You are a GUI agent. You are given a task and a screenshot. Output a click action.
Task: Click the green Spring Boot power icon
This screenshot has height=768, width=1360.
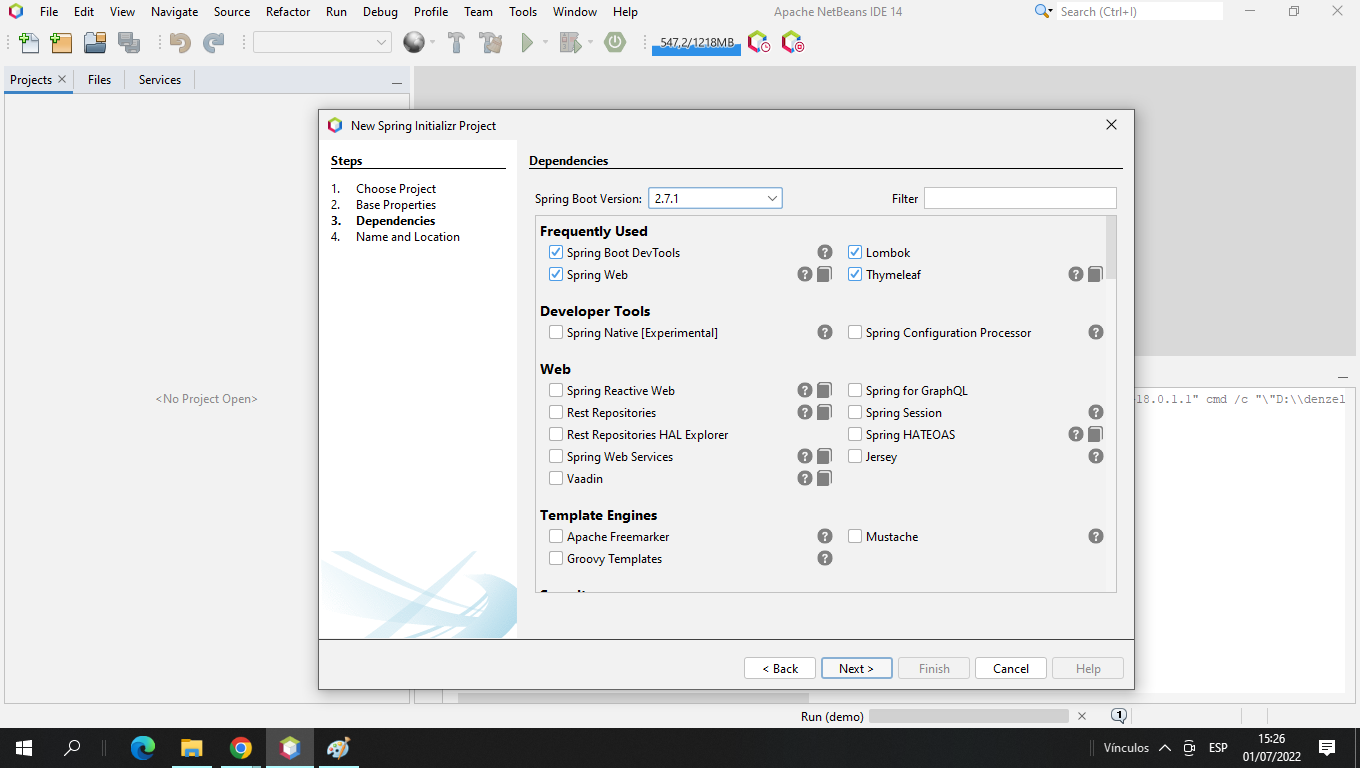(615, 42)
